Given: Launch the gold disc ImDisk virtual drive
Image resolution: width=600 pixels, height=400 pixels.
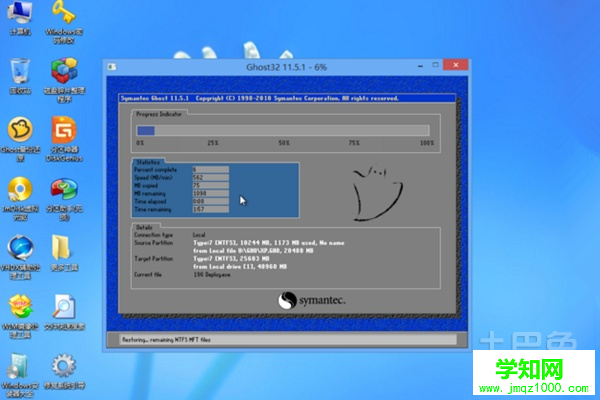Looking at the screenshot, I should click(x=20, y=198).
